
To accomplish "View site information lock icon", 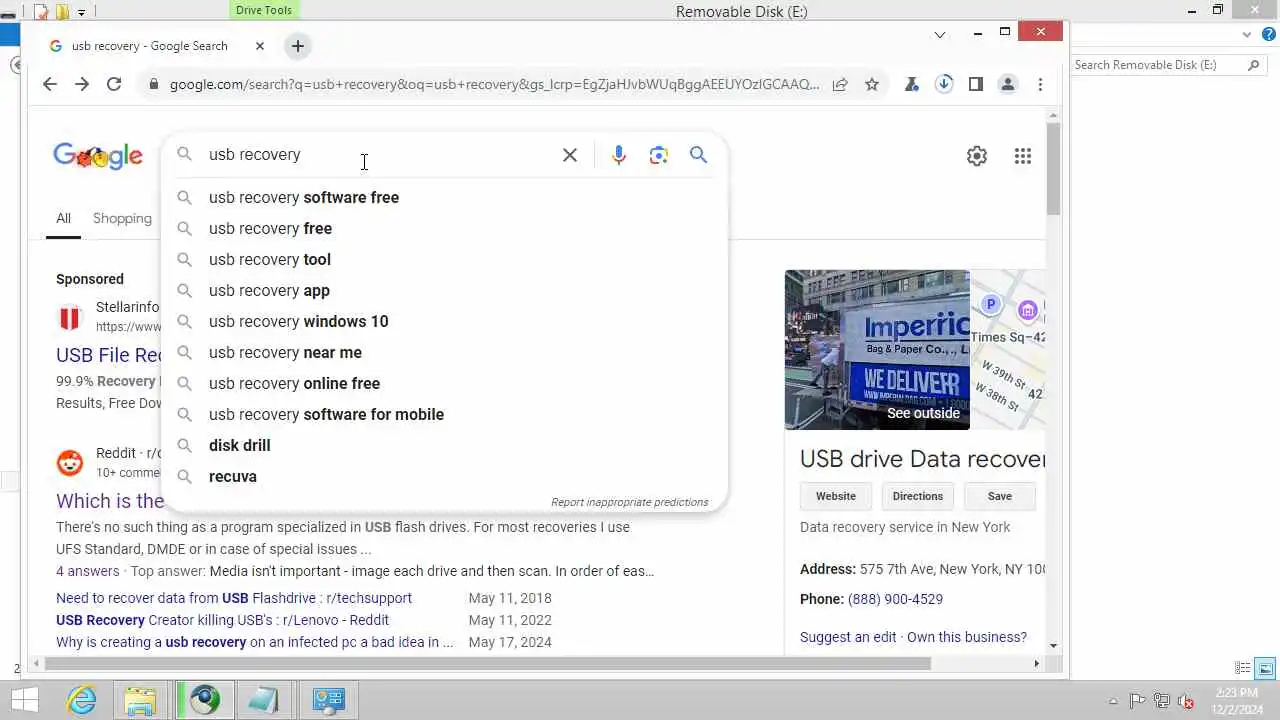I will [153, 84].
